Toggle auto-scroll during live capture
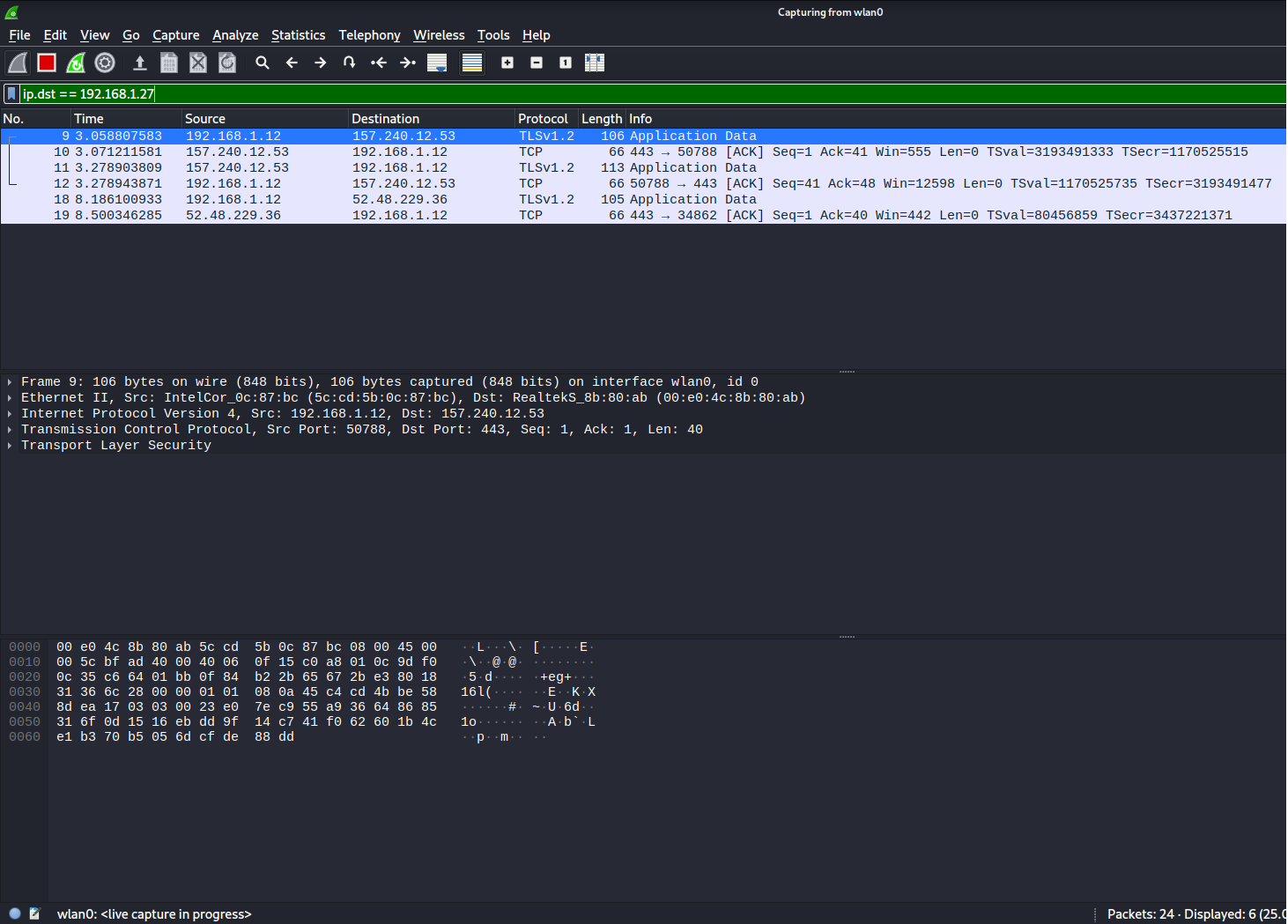This screenshot has width=1288, height=924. 437,63
